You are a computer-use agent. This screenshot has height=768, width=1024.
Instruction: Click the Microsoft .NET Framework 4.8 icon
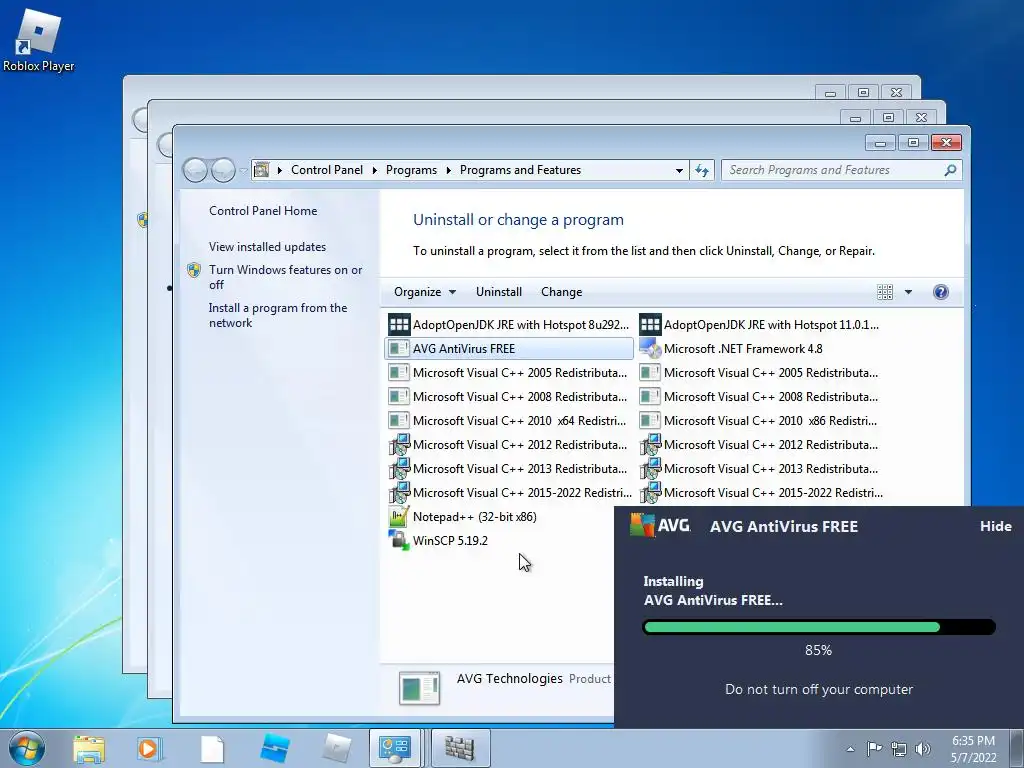[650, 349]
